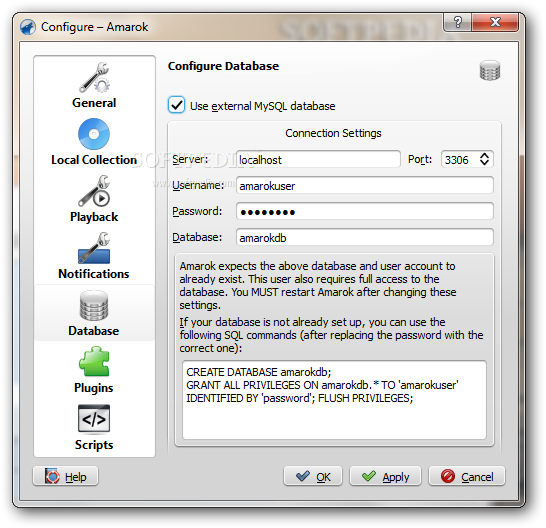The height and width of the screenshot is (528, 546).
Task: Click the Cancel button
Action: pos(467,476)
